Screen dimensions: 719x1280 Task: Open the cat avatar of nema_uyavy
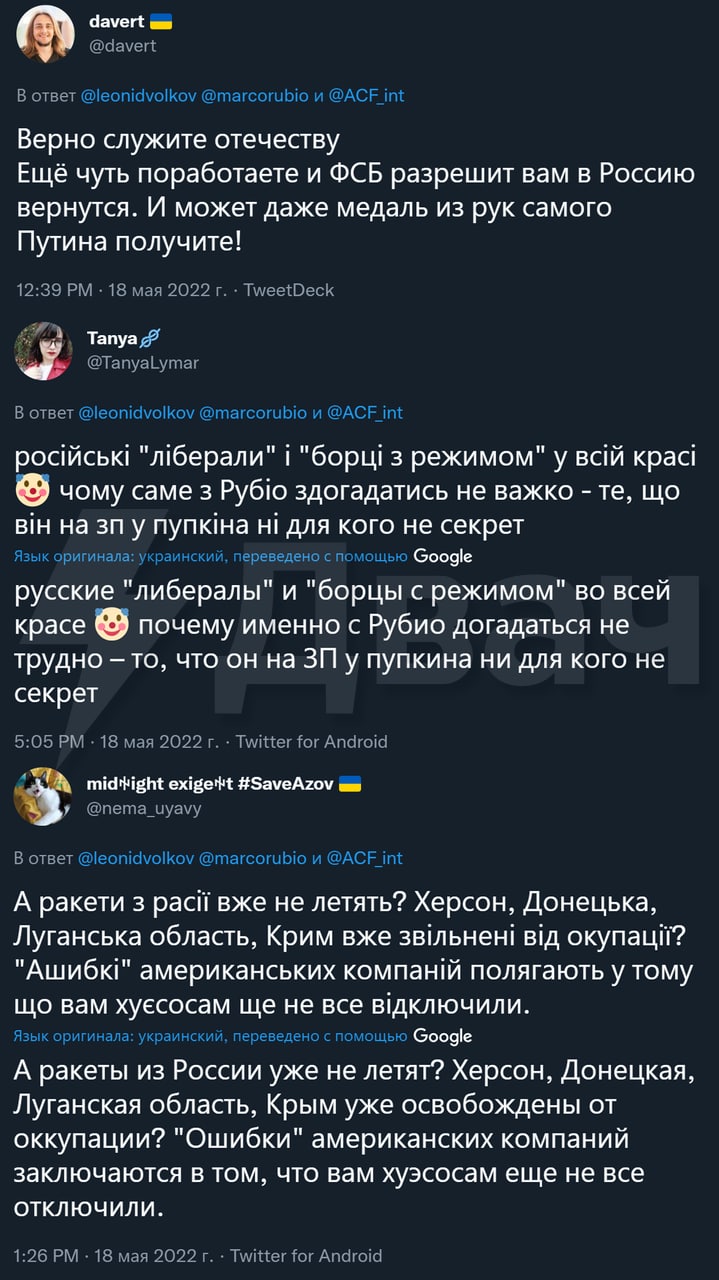click(43, 796)
